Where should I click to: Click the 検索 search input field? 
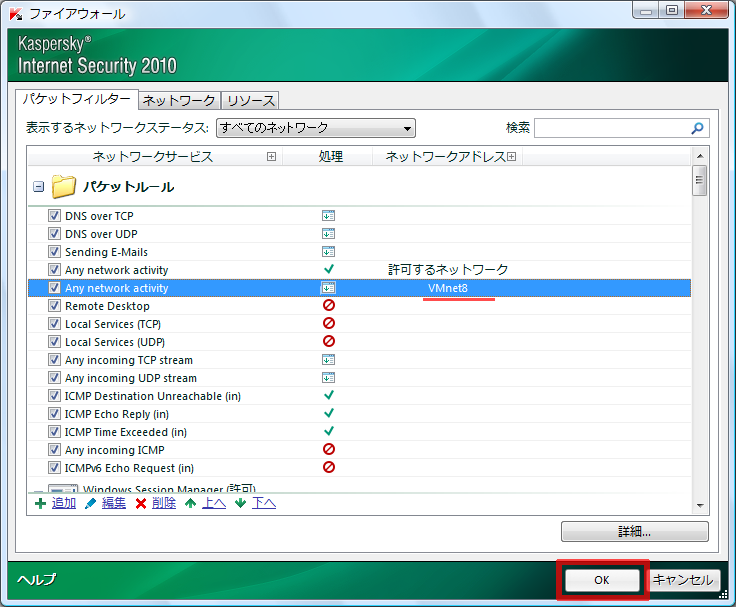611,128
